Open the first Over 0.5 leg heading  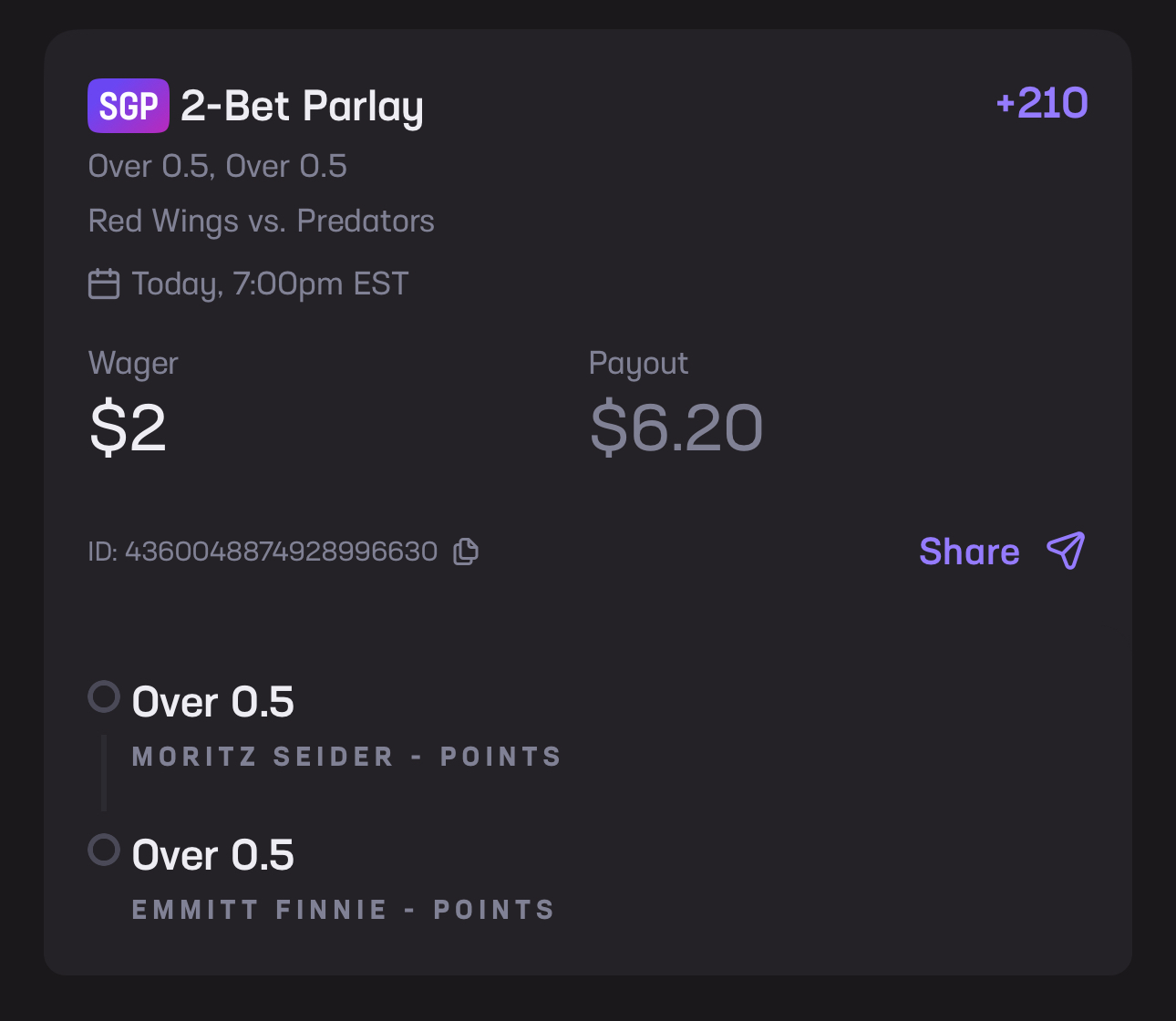click(x=213, y=702)
